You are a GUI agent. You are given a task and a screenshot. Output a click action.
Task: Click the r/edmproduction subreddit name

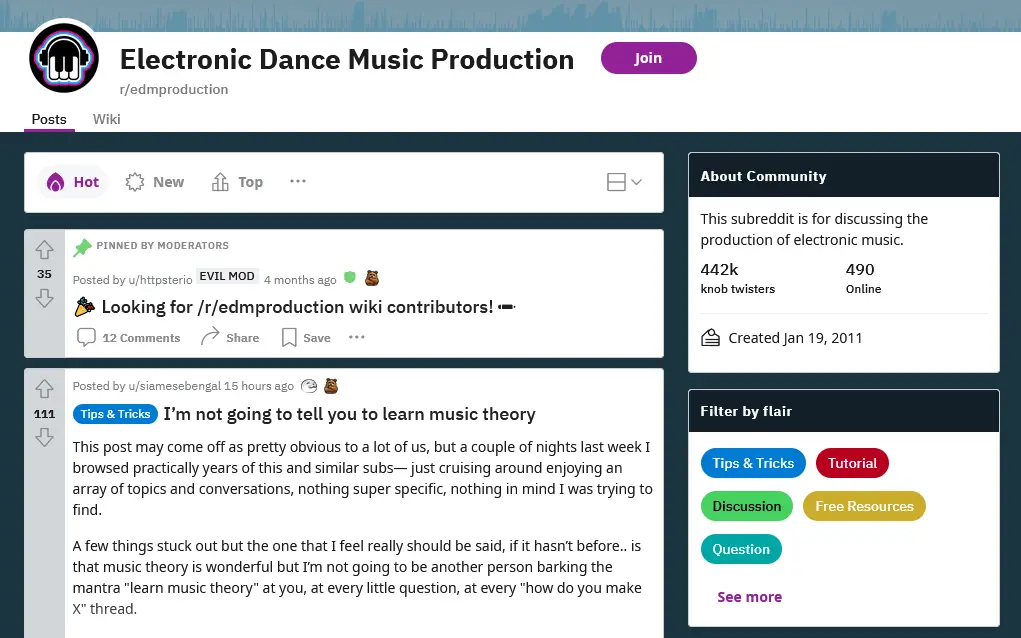tap(174, 89)
